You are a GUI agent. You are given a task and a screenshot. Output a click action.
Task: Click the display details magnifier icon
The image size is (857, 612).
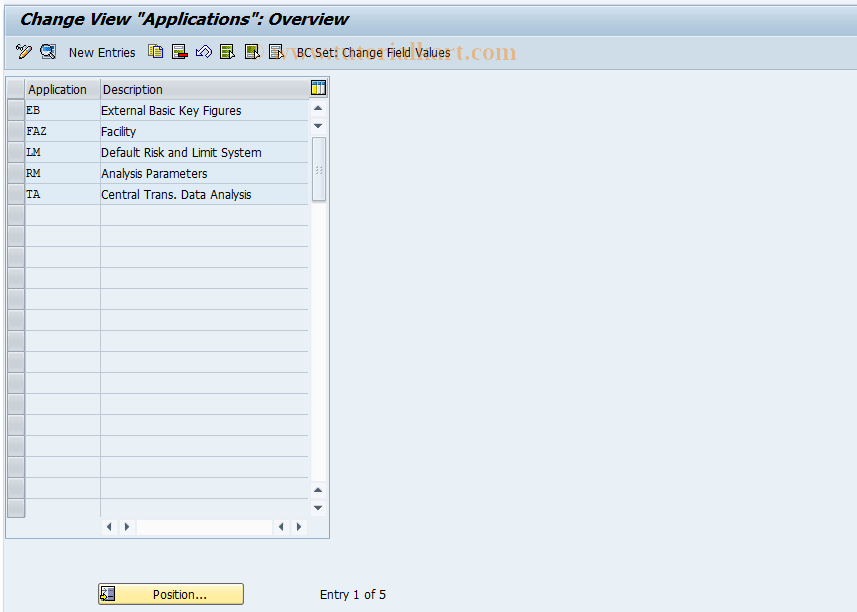click(48, 52)
